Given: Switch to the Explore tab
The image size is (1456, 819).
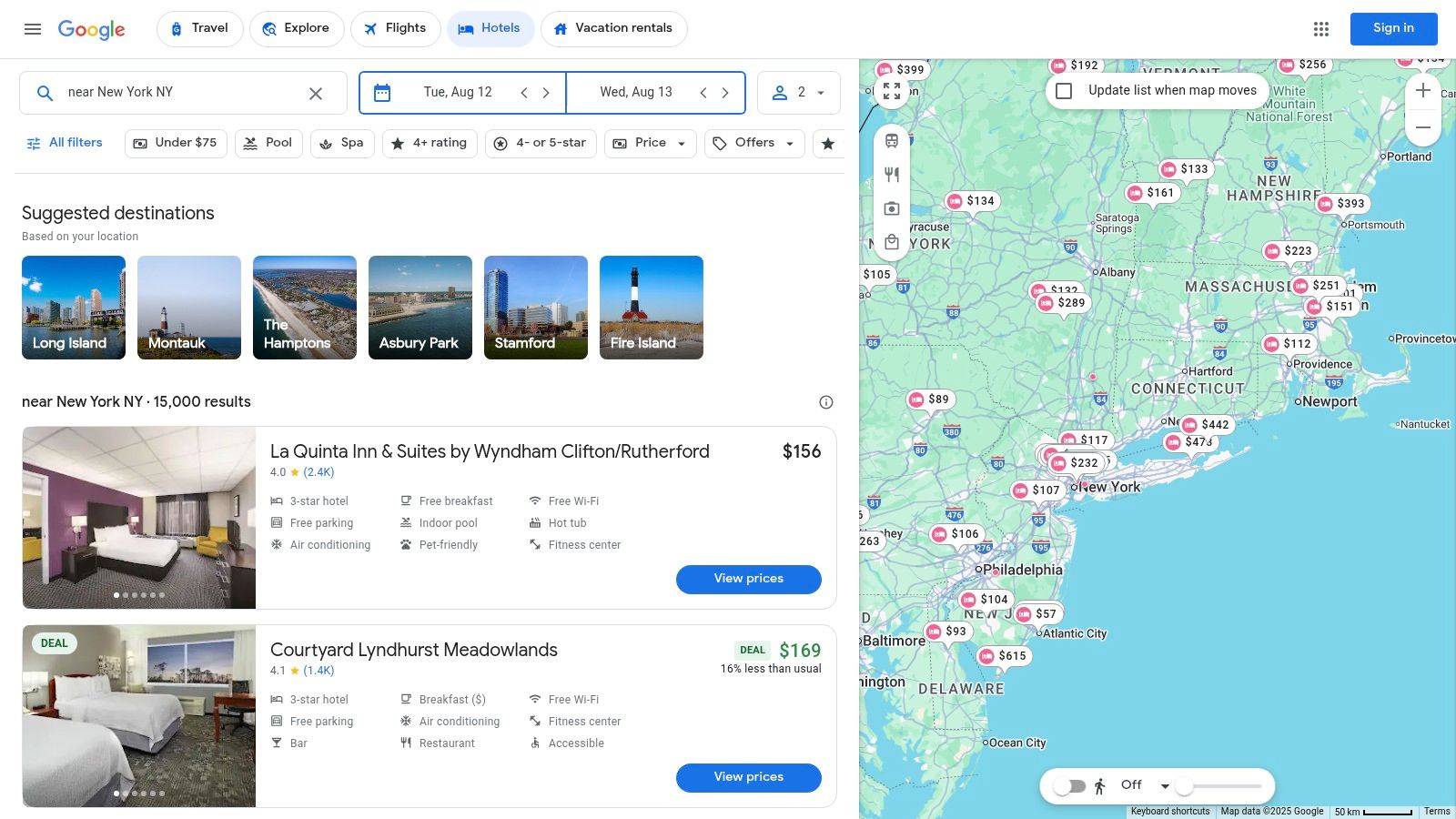Looking at the screenshot, I should point(297,29).
